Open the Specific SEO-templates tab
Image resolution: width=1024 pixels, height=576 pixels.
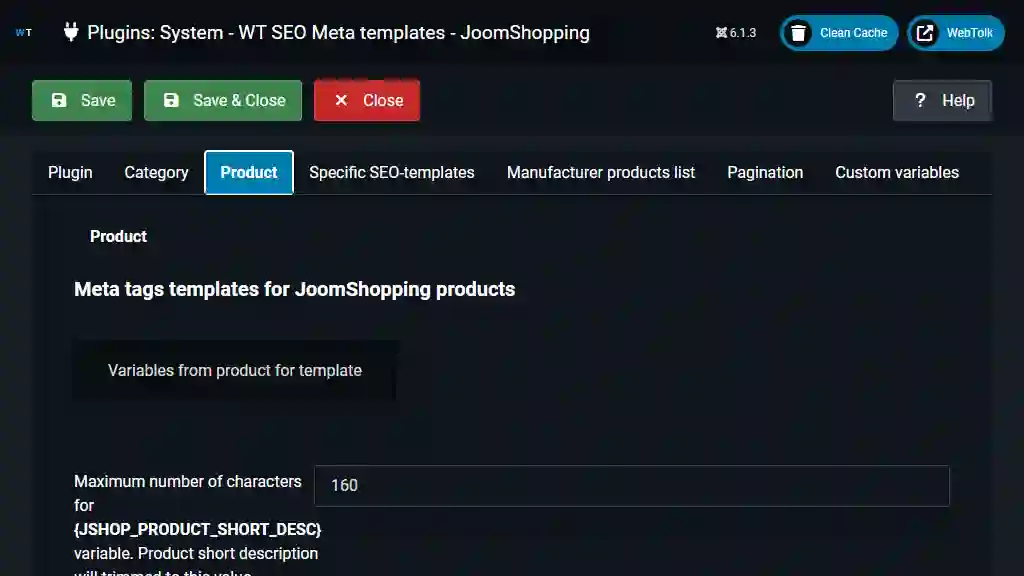[x=392, y=172]
